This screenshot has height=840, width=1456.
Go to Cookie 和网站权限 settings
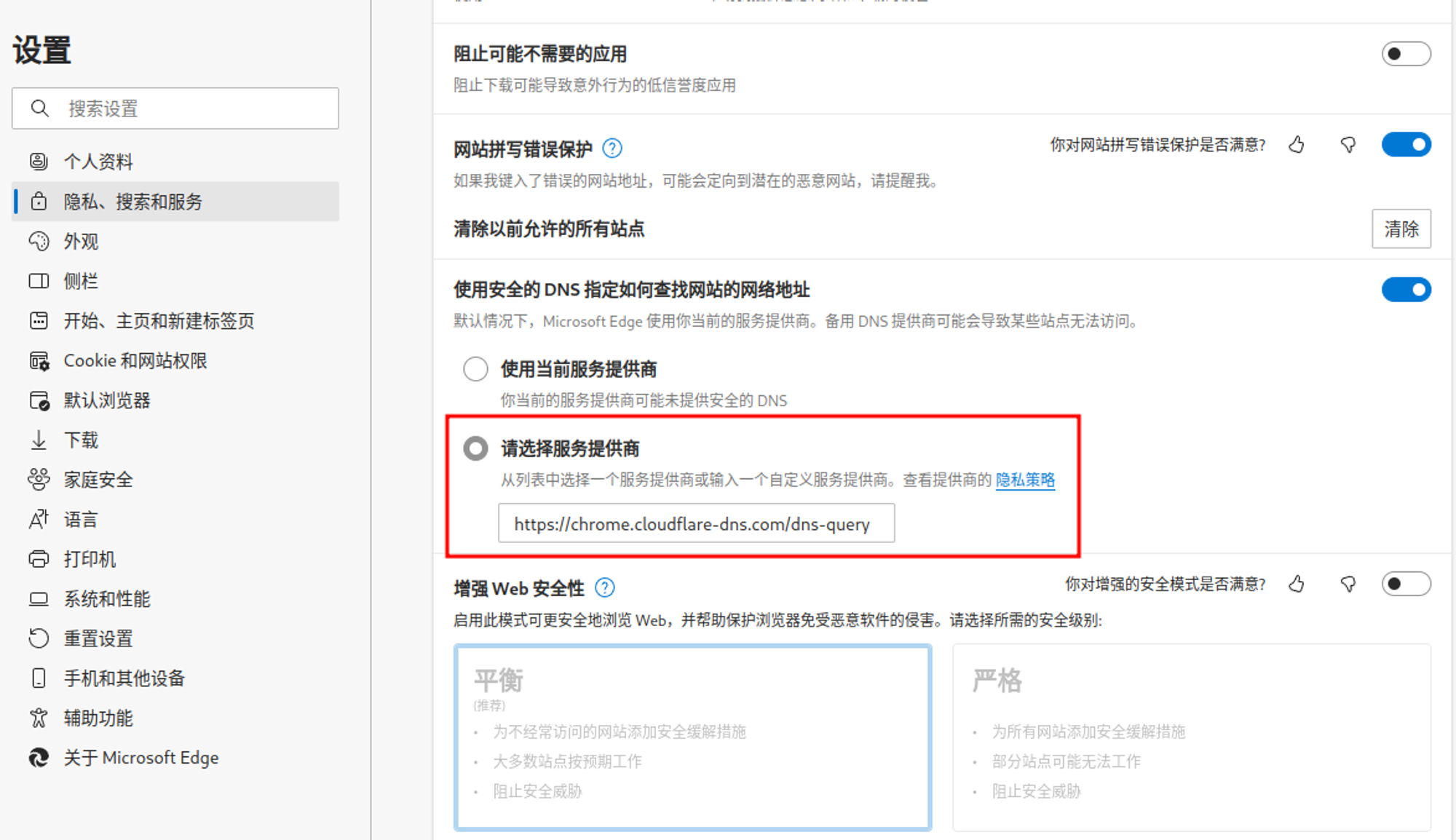click(135, 360)
